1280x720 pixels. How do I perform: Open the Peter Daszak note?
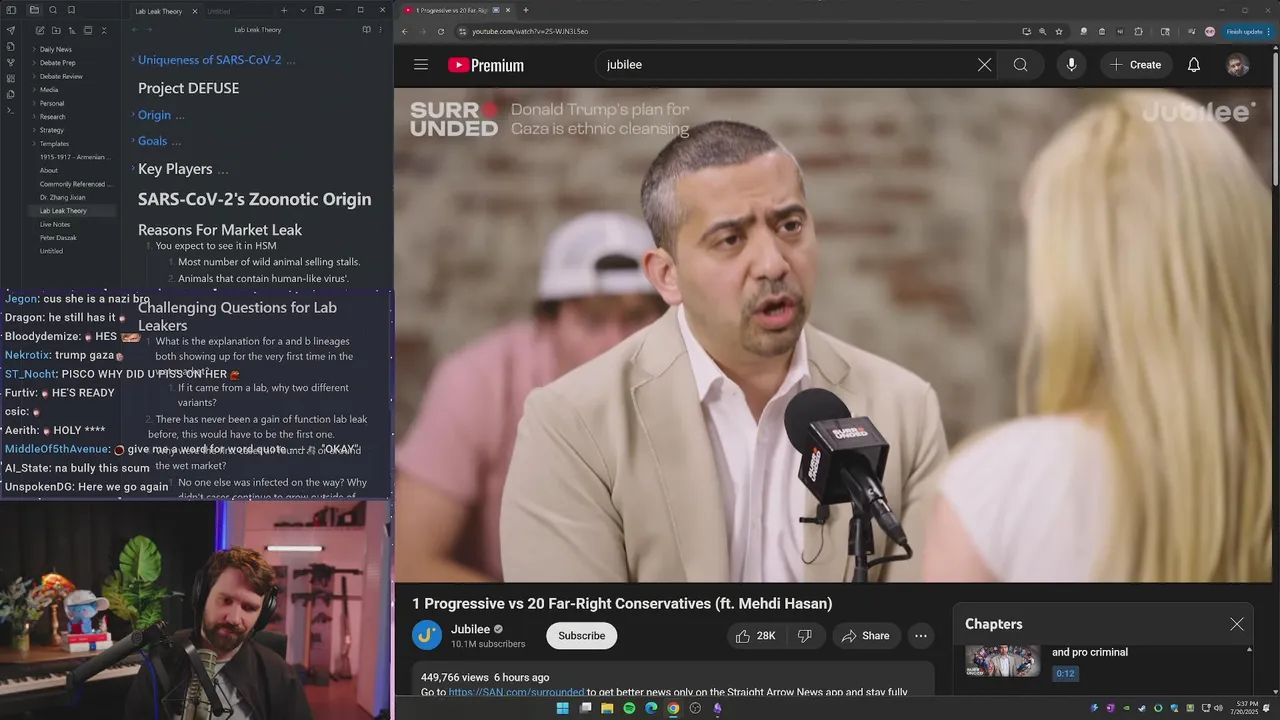pos(58,238)
